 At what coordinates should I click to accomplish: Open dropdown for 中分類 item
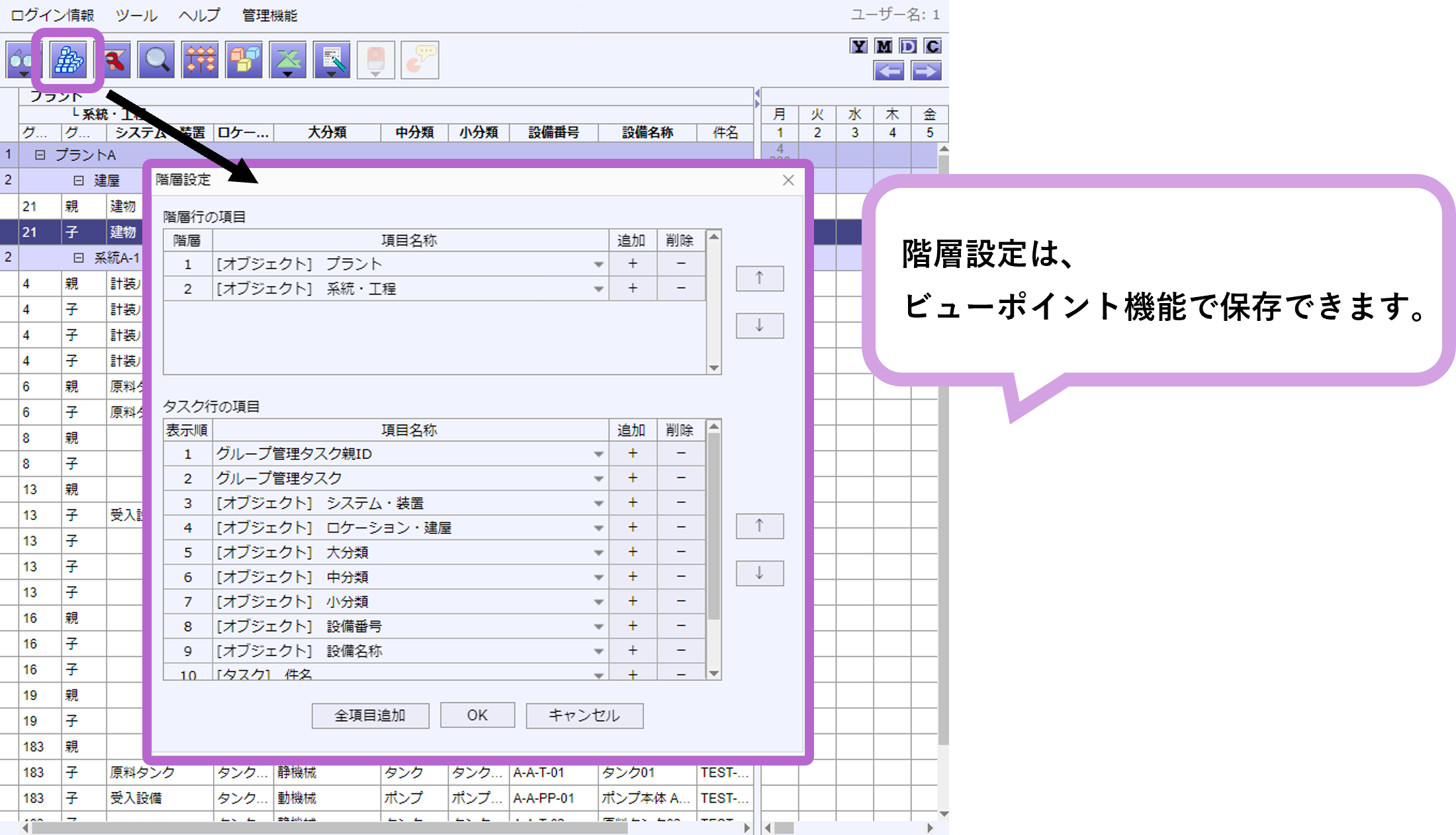point(598,577)
